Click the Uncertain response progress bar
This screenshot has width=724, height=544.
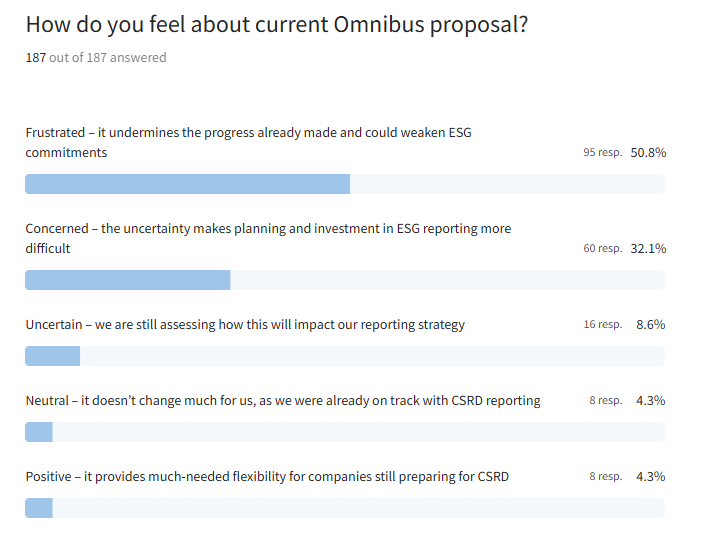point(344,356)
